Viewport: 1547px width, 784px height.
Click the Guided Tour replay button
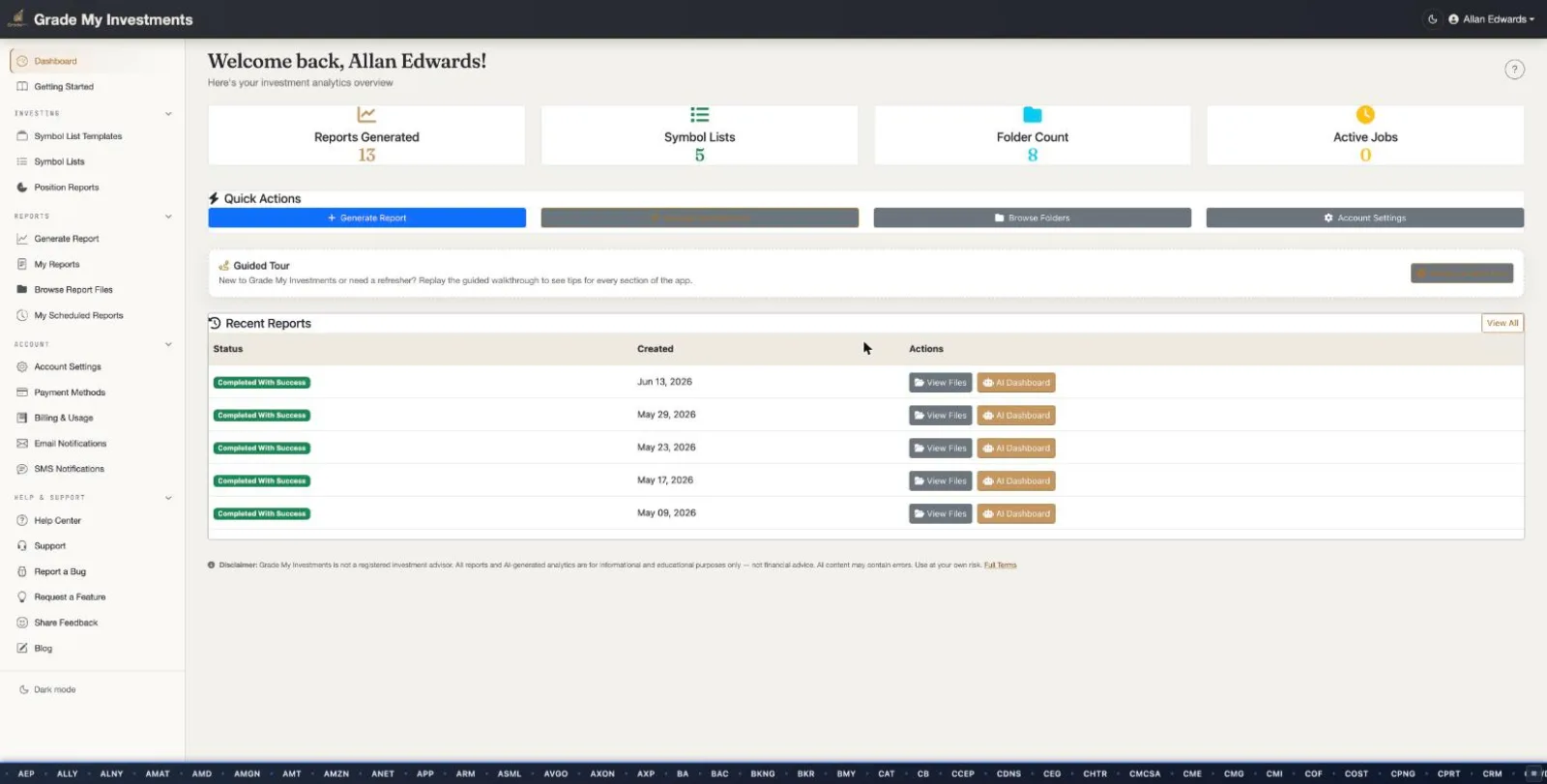point(1462,274)
